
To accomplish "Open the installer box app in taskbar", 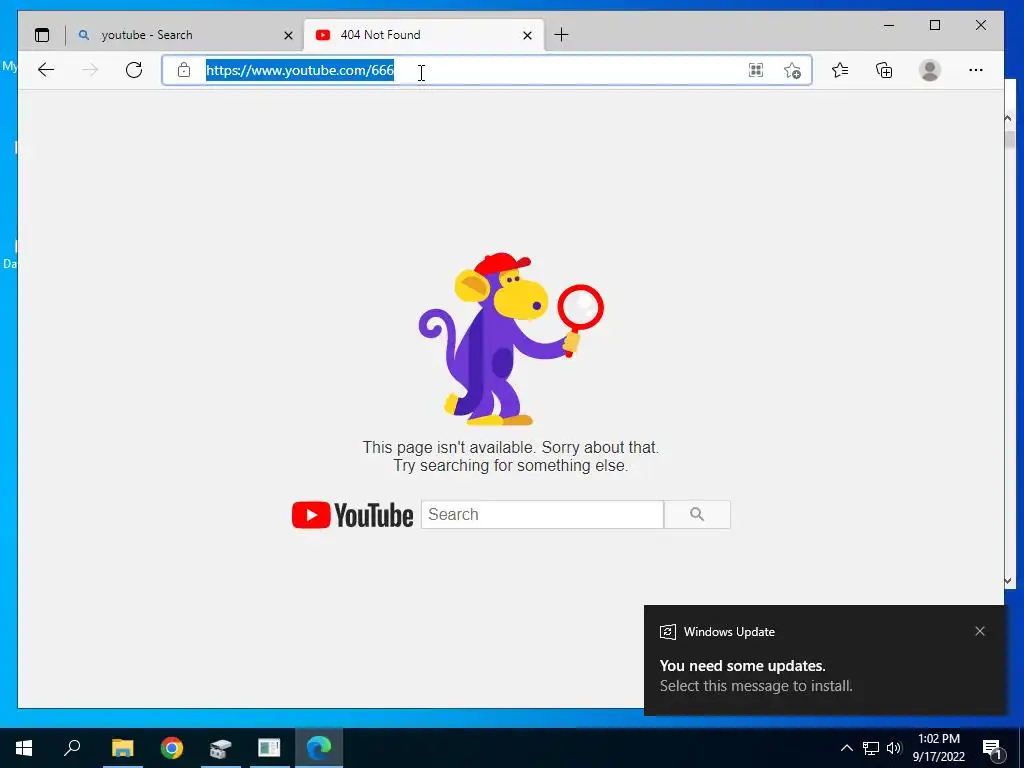I will (x=221, y=748).
